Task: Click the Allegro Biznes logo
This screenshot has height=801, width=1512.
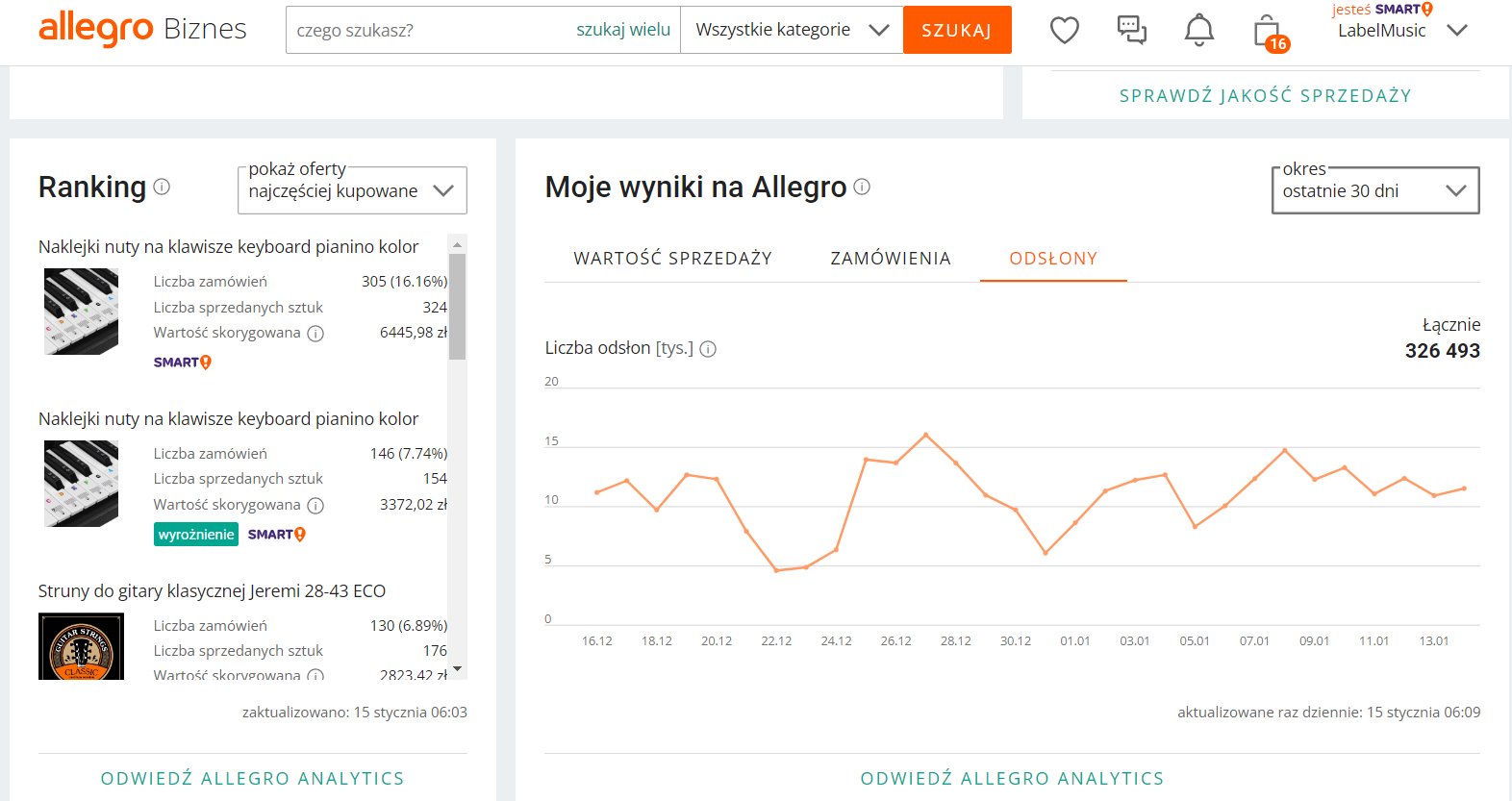Action: (142, 30)
